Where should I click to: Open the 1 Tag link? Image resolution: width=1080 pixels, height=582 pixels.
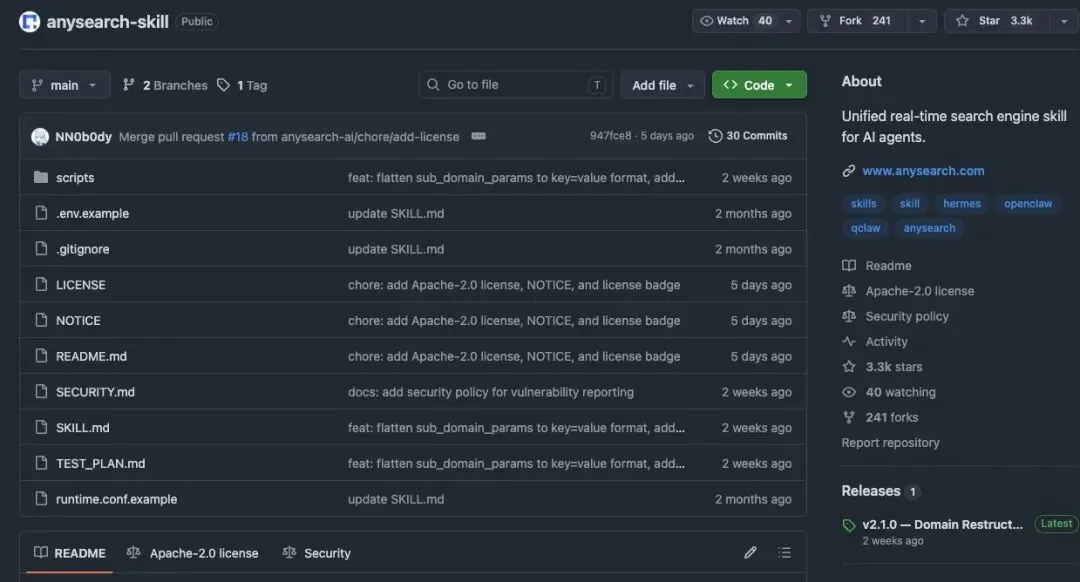(242, 85)
